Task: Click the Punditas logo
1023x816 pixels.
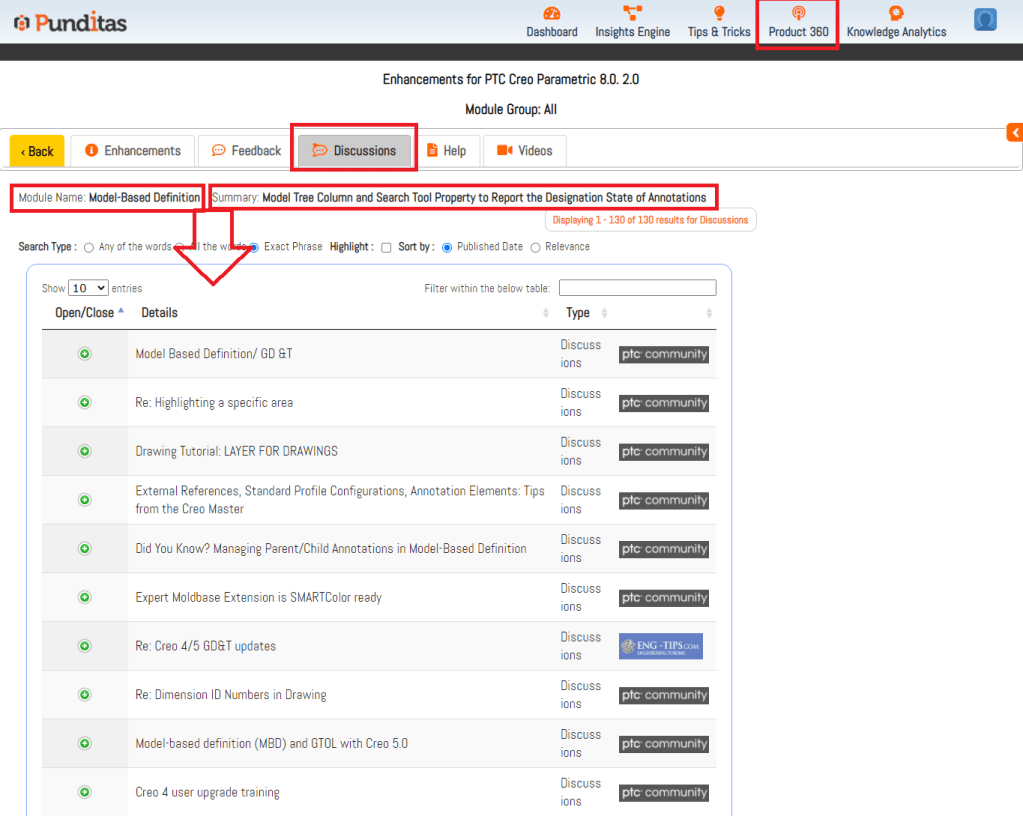Action: (x=70, y=22)
